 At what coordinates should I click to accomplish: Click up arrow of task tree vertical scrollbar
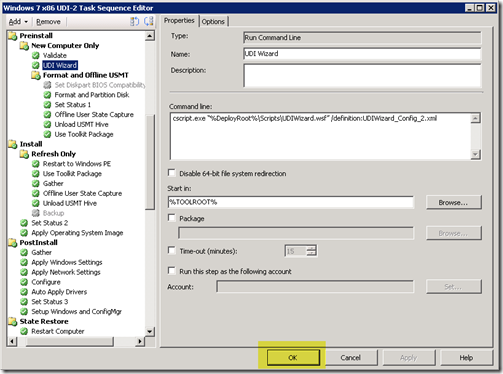point(150,36)
